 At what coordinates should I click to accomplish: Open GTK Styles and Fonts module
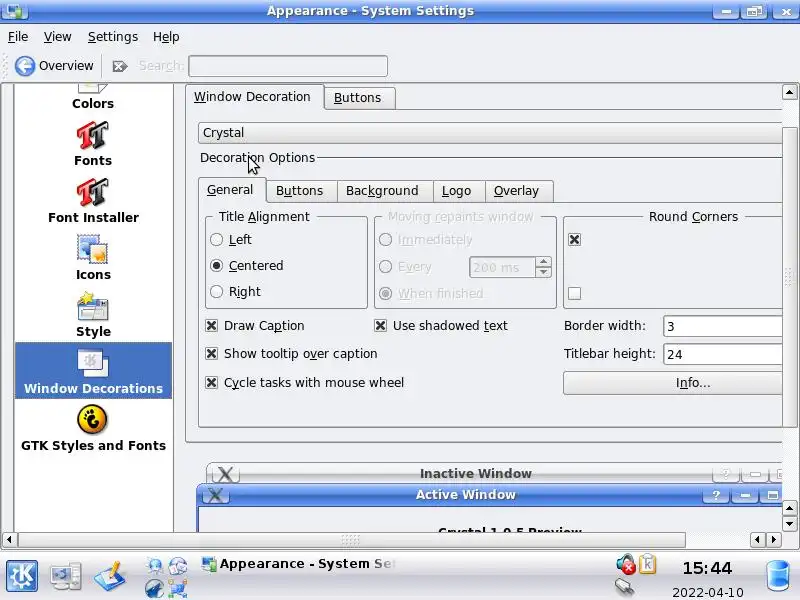(x=93, y=429)
